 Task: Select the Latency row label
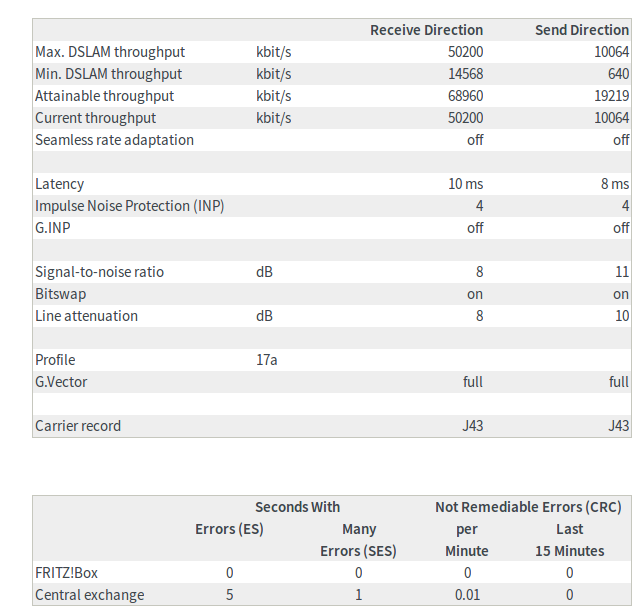click(60, 184)
